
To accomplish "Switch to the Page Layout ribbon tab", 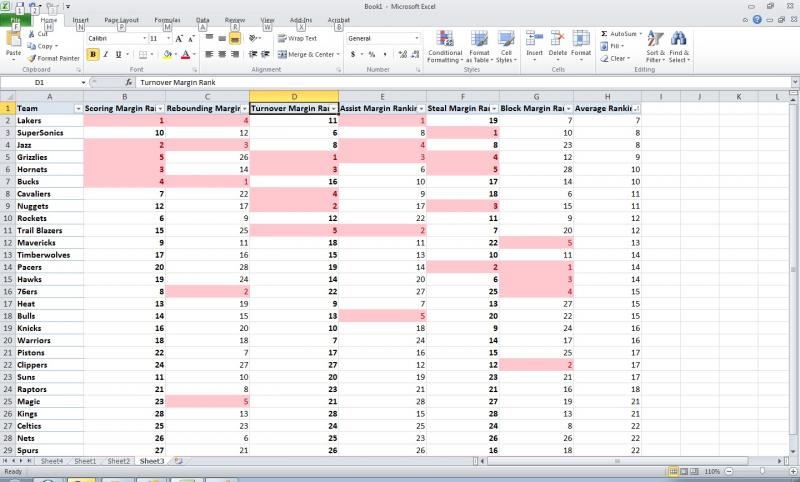I will click(x=122, y=19).
